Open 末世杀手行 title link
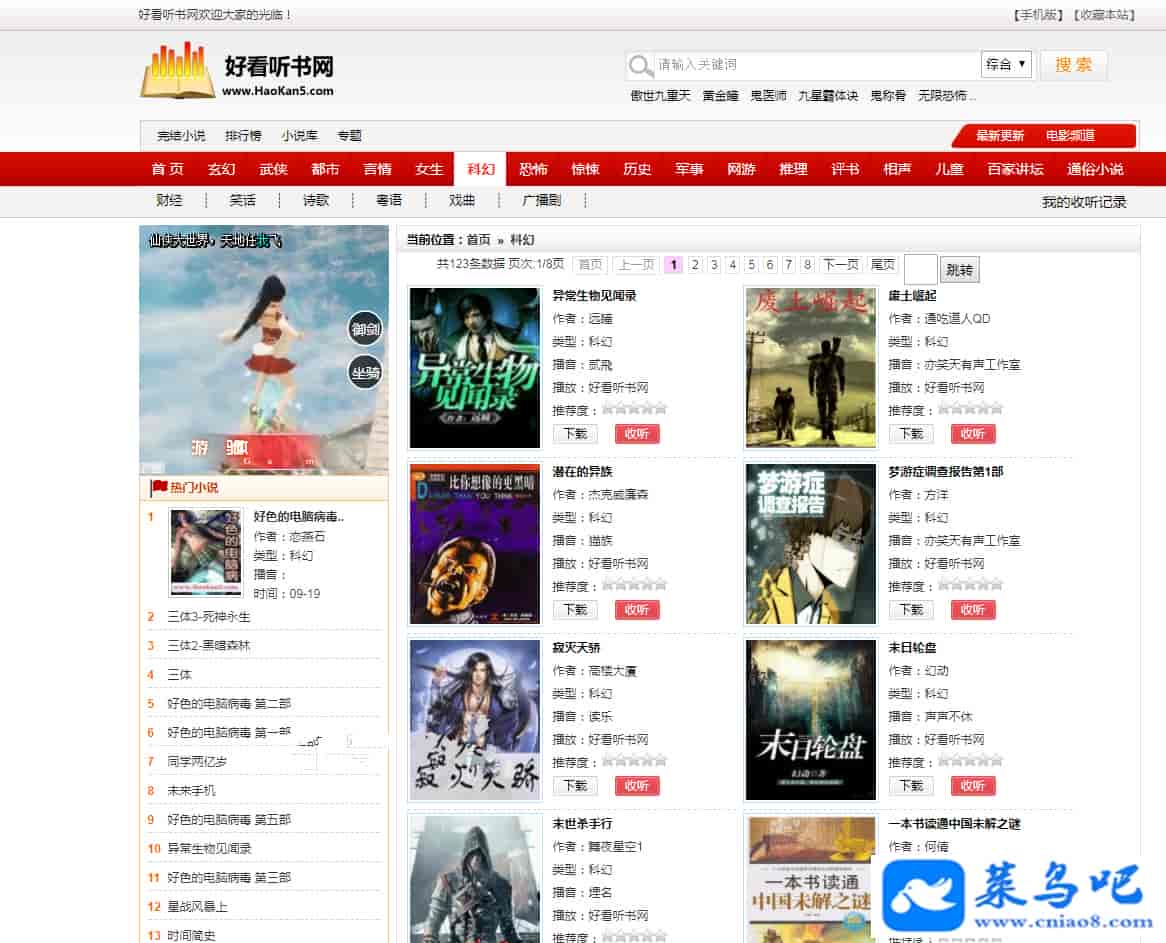Image resolution: width=1166 pixels, height=943 pixels. point(582,823)
